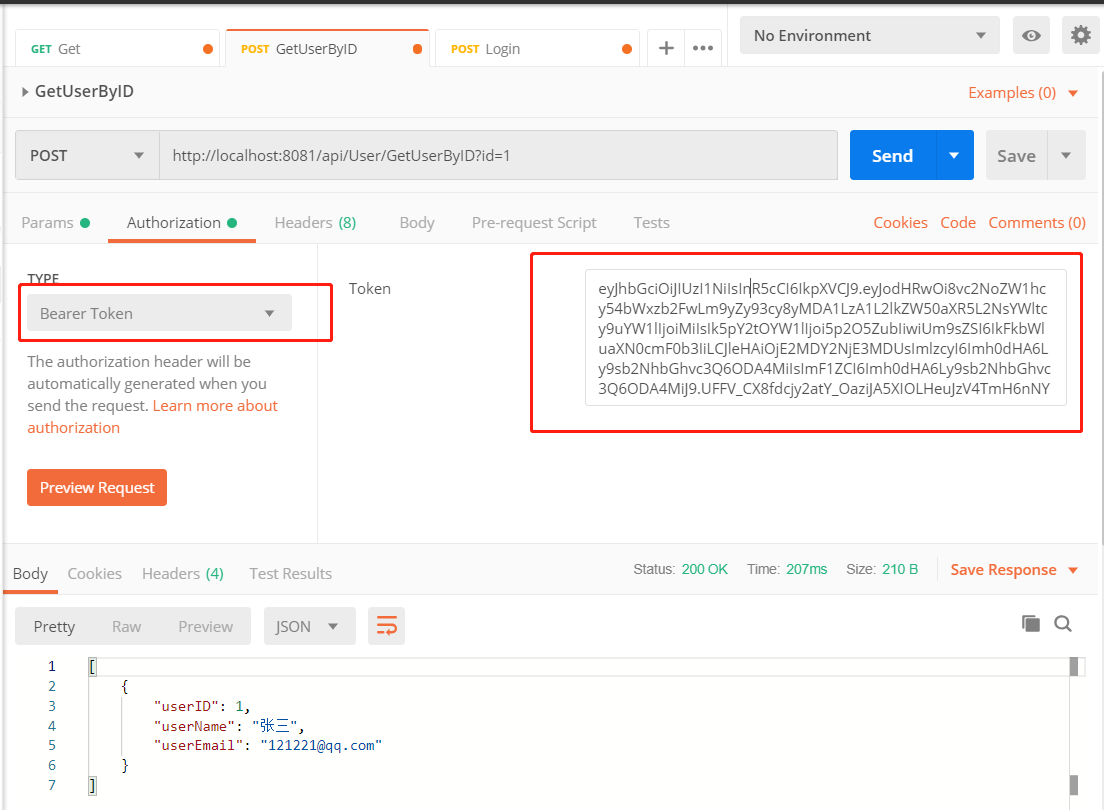Screen dimensions: 1104x810
Task: Open the Params tab
Action: [56, 223]
